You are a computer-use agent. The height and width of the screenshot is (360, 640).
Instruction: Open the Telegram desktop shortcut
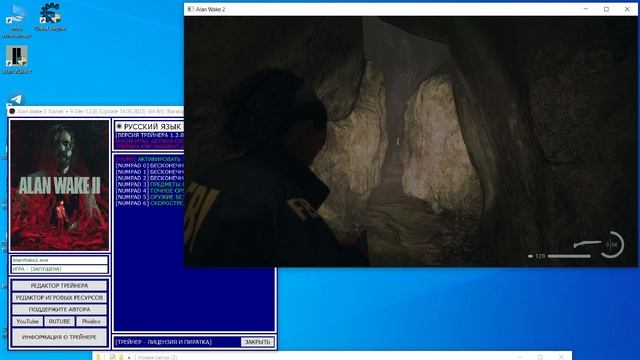point(16,99)
